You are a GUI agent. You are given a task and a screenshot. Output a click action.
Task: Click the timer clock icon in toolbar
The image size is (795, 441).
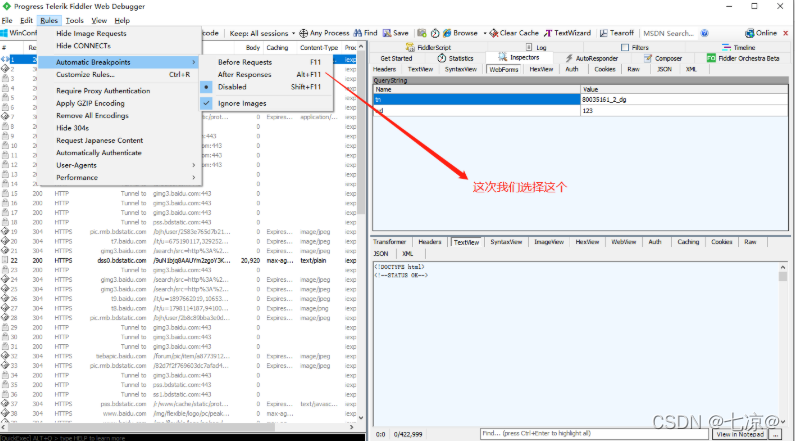(x=435, y=33)
